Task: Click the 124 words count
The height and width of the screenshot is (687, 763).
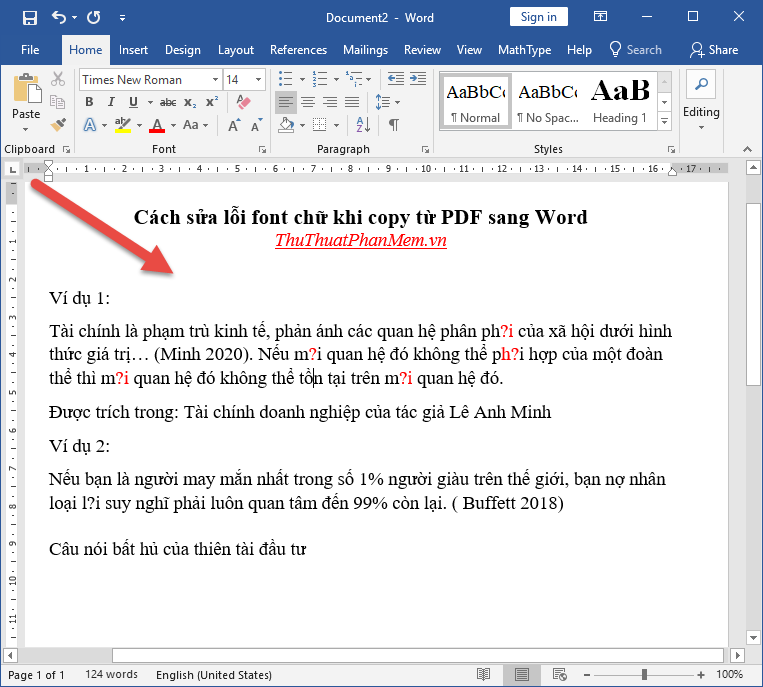Action: 111,674
